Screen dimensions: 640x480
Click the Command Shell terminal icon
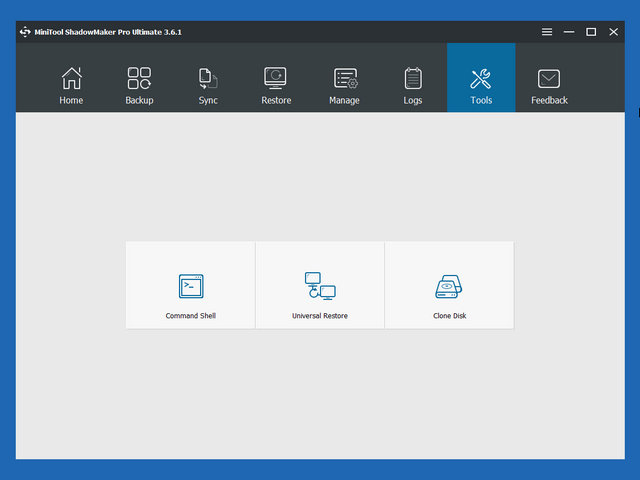[x=191, y=286]
